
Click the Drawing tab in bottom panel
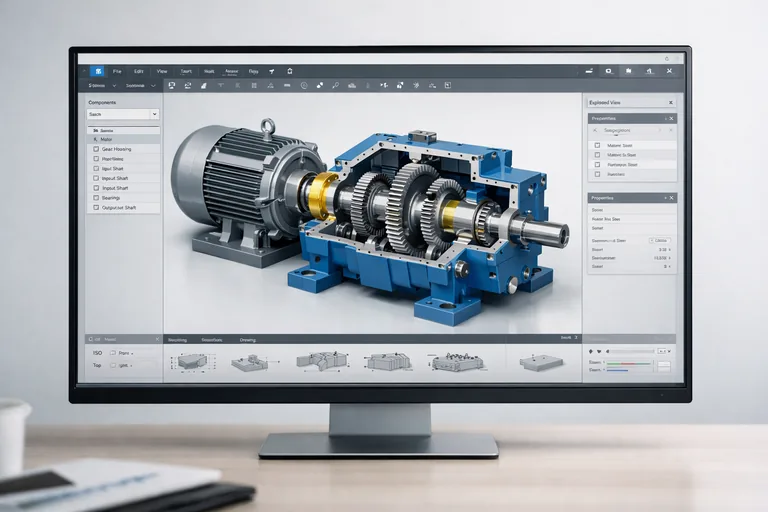[246, 340]
